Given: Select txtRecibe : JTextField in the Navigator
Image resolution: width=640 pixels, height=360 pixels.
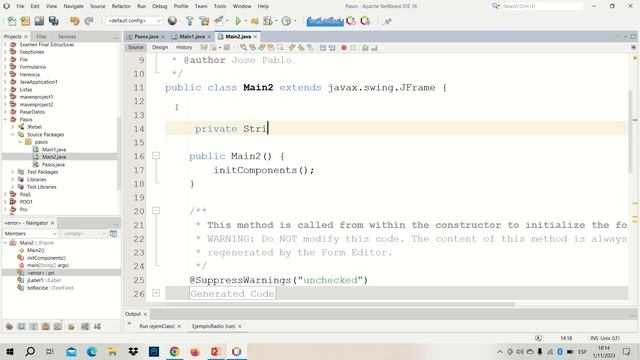Looking at the screenshot, I should (x=50, y=288).
